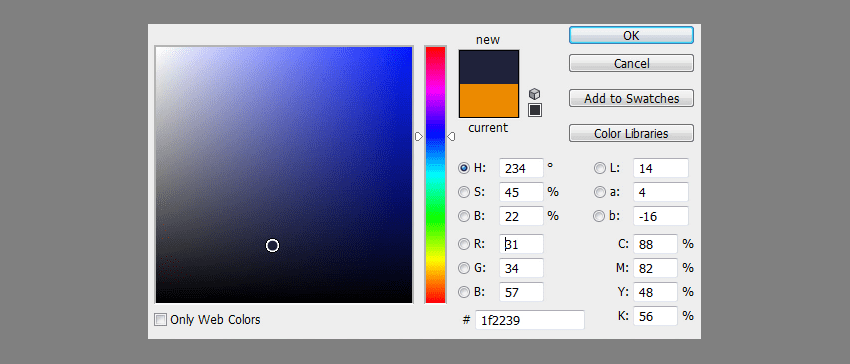Click the R field showing 31
Viewport: 850px width, 364px height.
point(521,244)
